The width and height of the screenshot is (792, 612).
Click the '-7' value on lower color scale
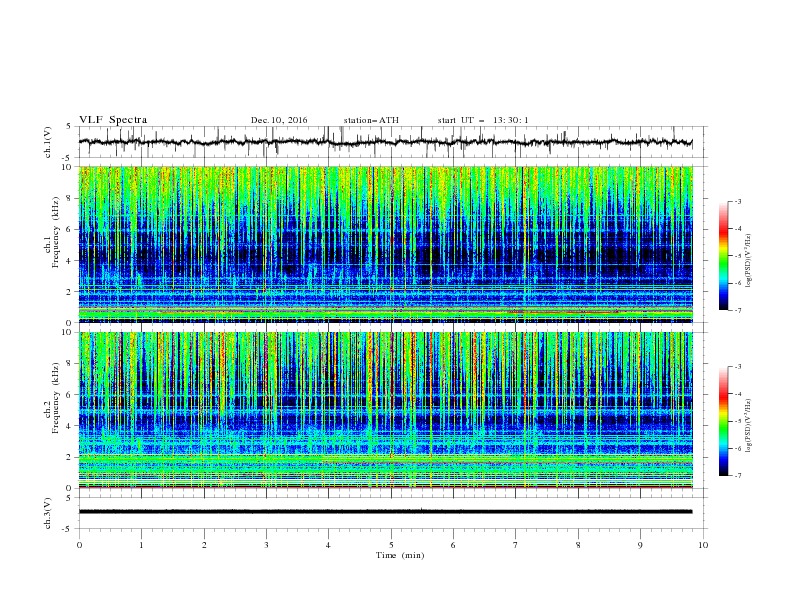[737, 475]
